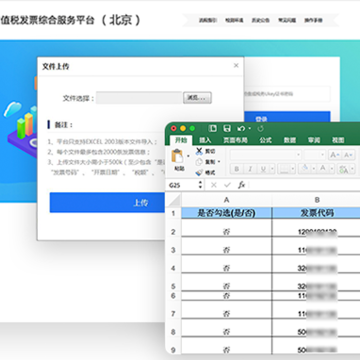Select the 开始 ribbon tab
The width and height of the screenshot is (360, 360).
(181, 140)
